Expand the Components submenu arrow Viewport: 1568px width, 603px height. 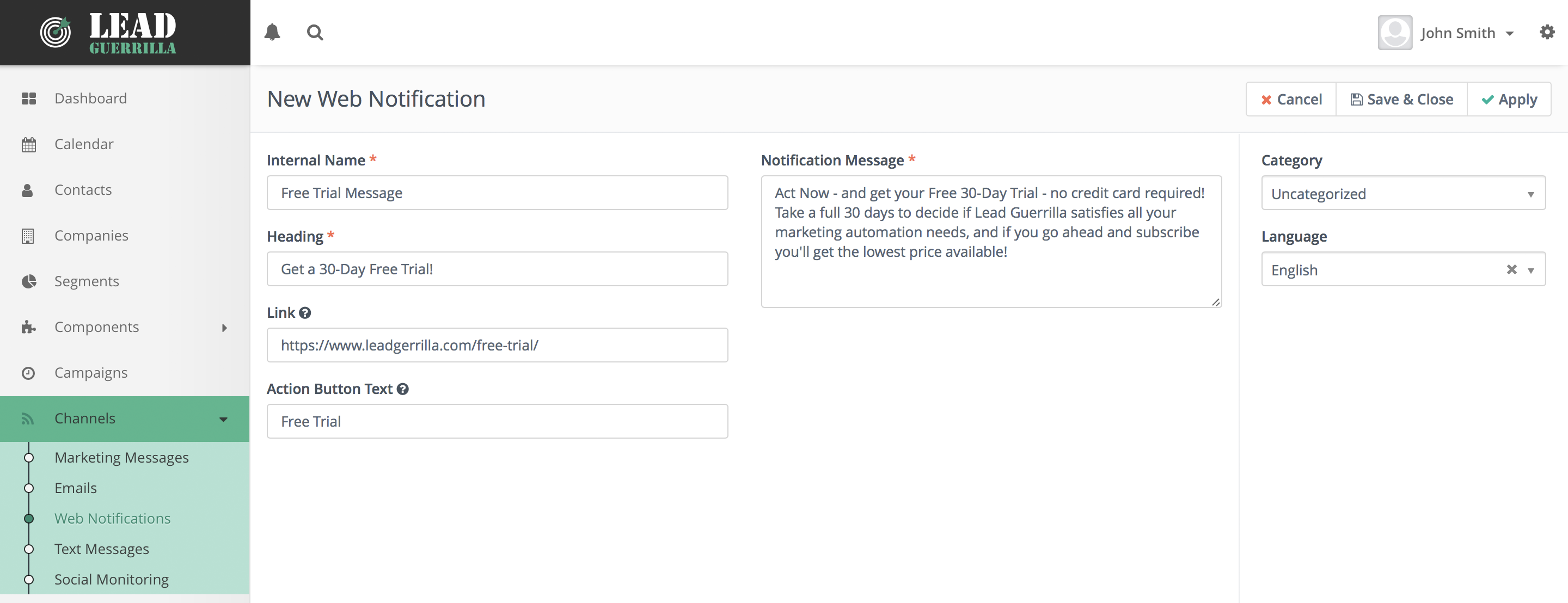[224, 328]
